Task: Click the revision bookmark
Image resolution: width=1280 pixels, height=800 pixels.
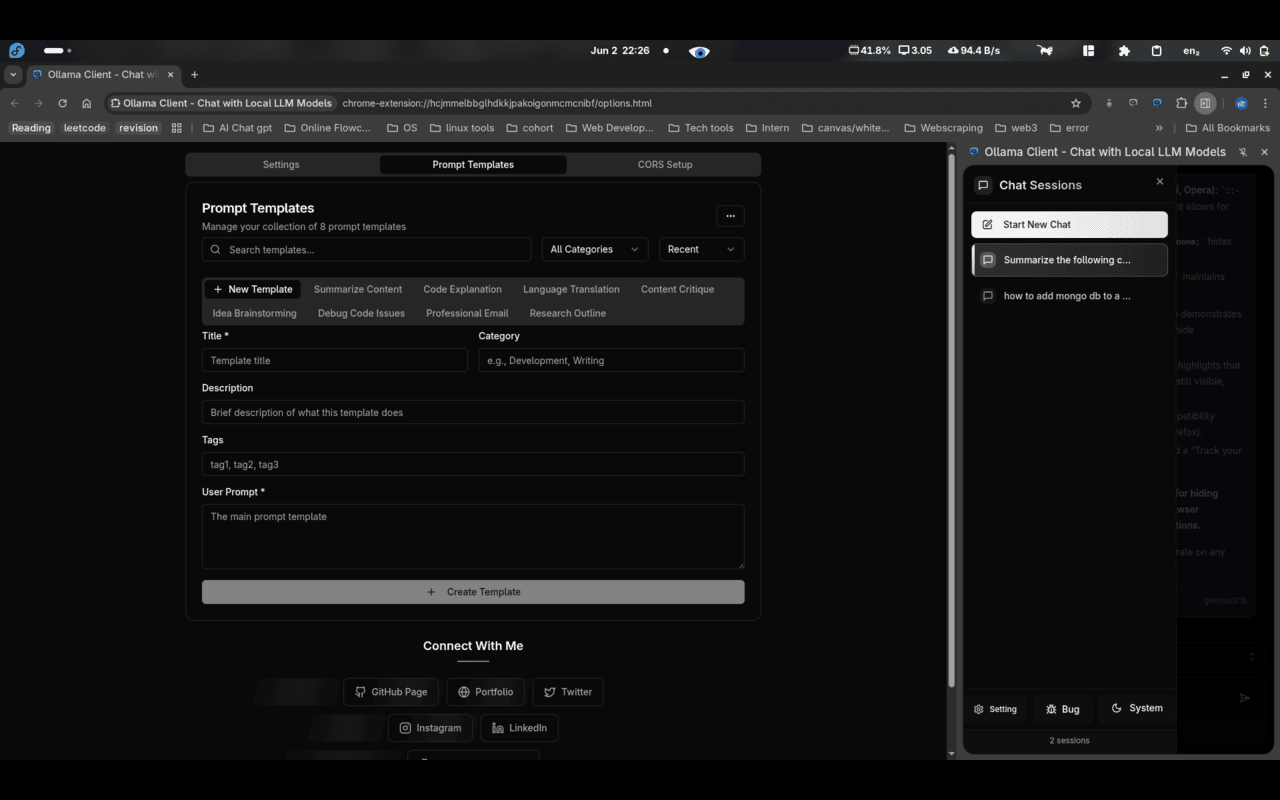Action: pos(138,128)
